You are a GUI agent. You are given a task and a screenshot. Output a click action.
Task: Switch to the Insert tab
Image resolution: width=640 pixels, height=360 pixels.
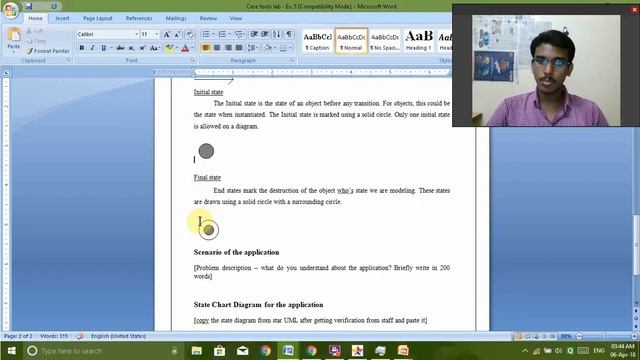point(62,18)
